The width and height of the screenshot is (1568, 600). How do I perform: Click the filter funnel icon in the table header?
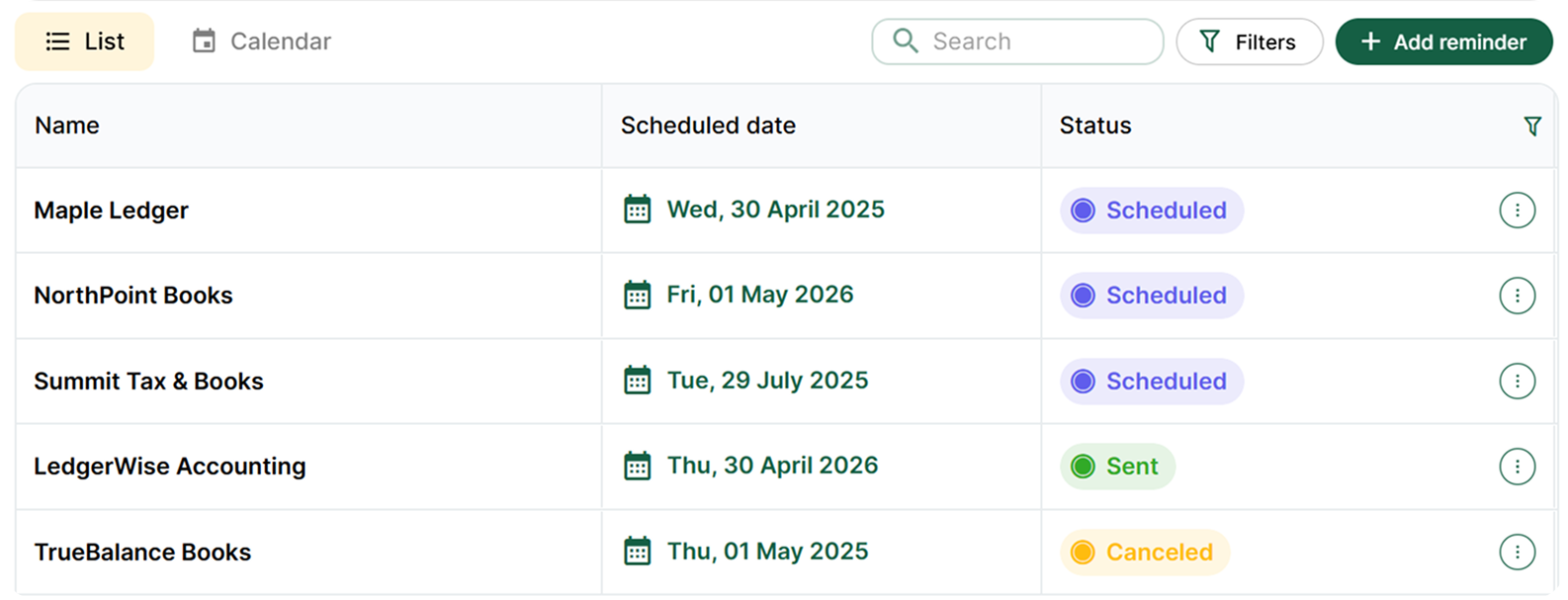click(x=1531, y=124)
